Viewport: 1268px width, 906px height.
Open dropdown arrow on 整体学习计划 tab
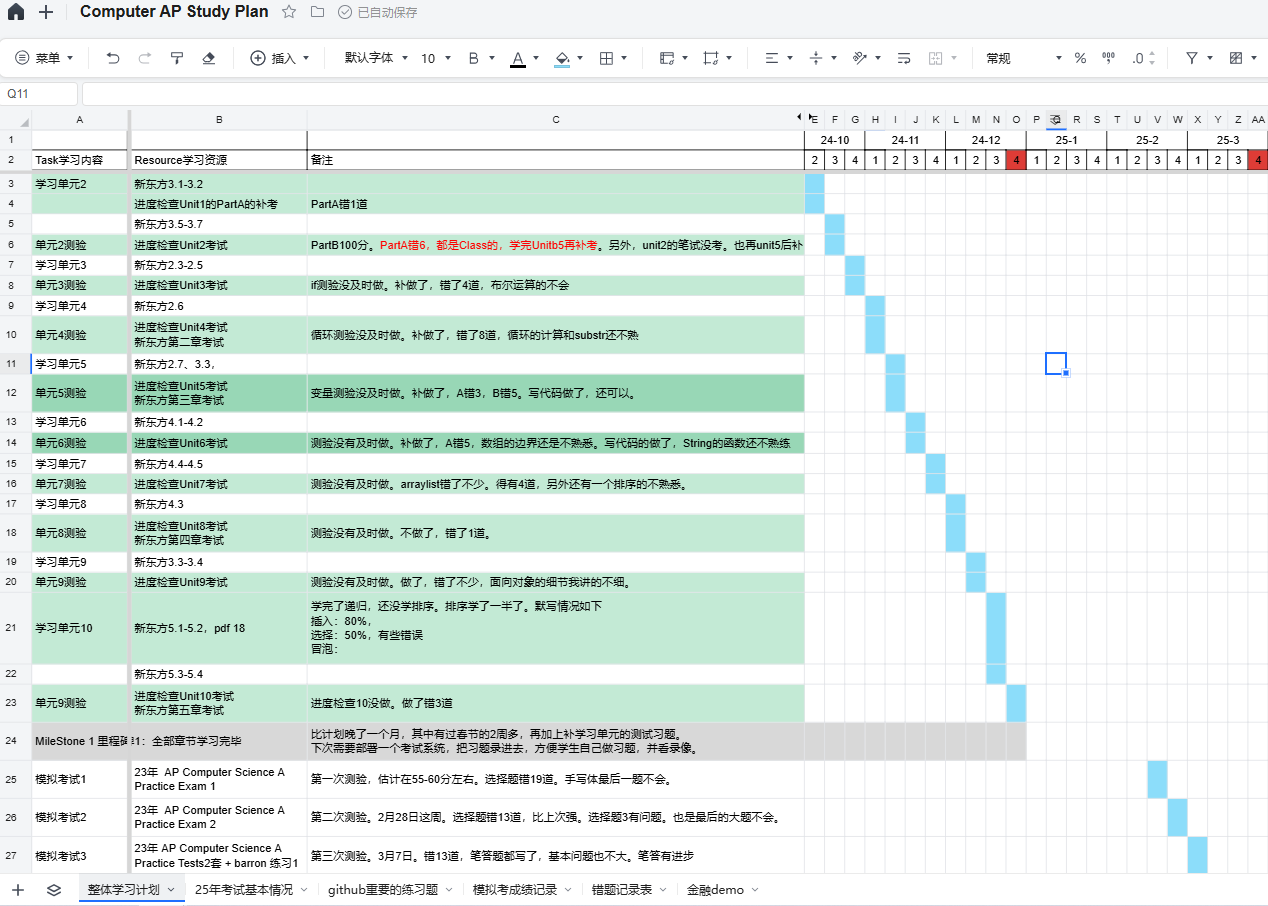coord(170,889)
